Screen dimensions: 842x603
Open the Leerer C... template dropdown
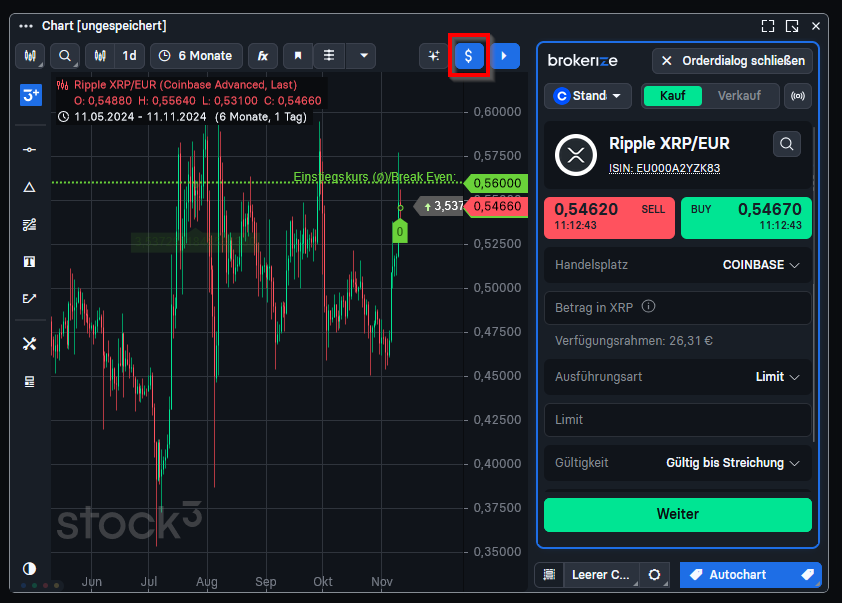pos(601,575)
